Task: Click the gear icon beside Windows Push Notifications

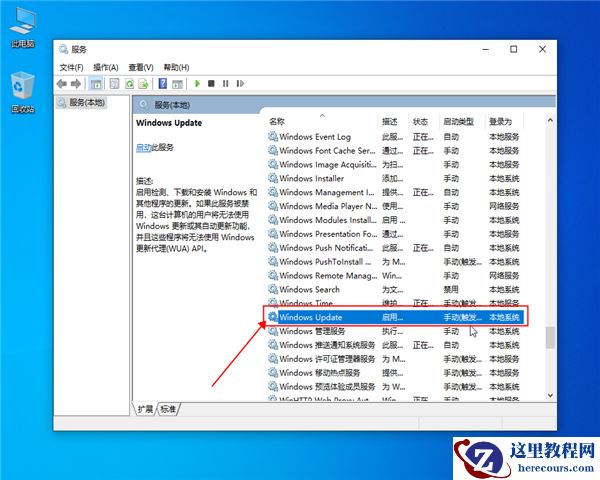Action: [x=273, y=248]
